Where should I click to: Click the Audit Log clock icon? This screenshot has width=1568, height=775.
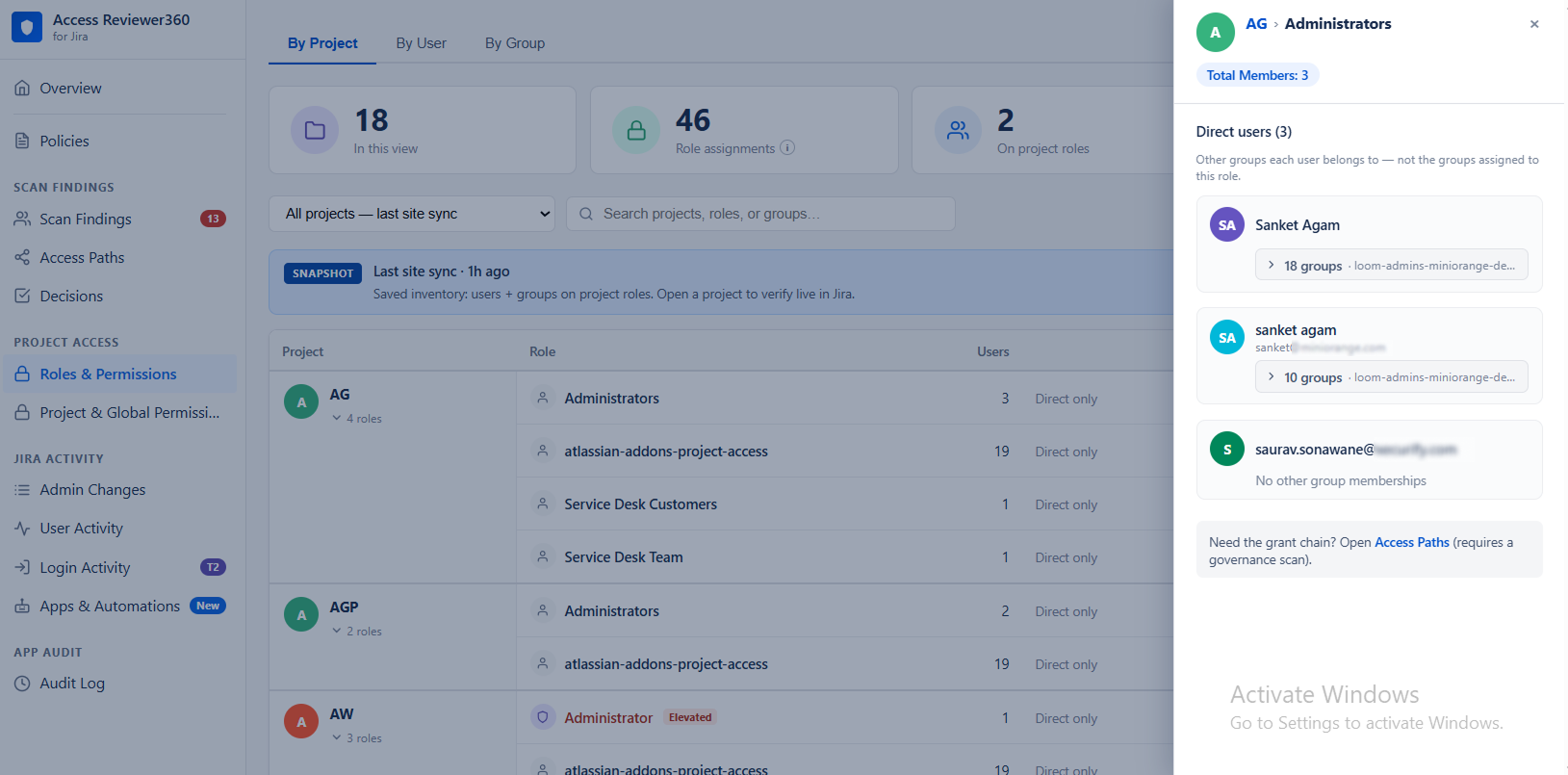[22, 684]
